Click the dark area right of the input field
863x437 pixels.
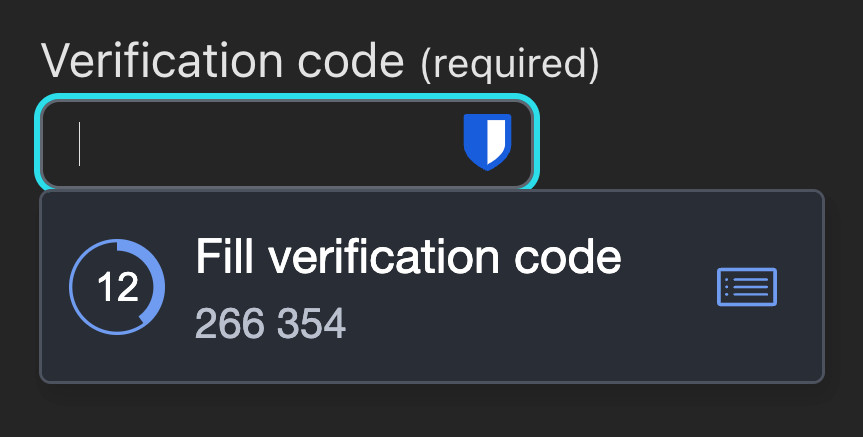(700, 140)
